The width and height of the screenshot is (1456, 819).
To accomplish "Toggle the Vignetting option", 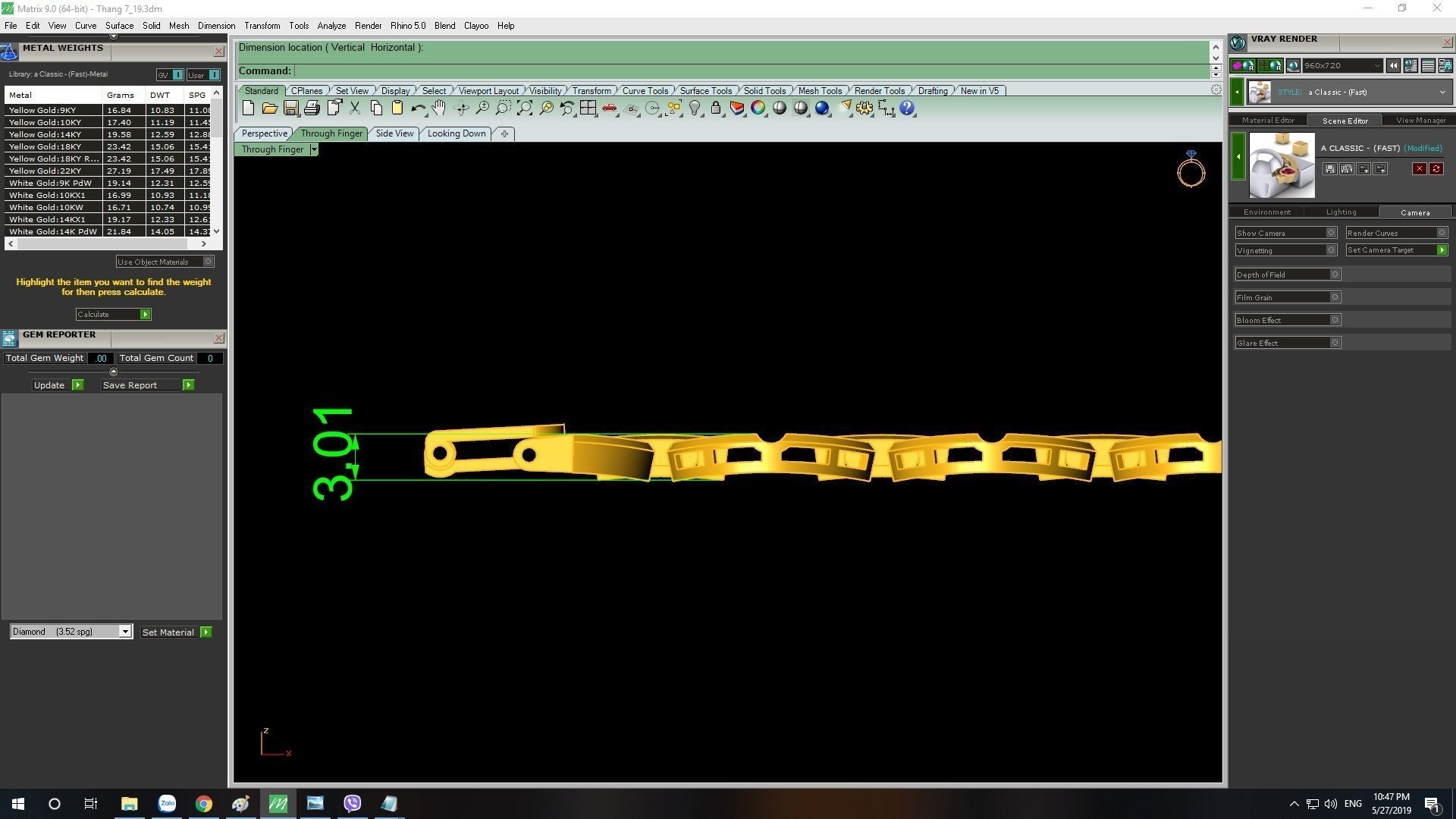I will point(1285,250).
